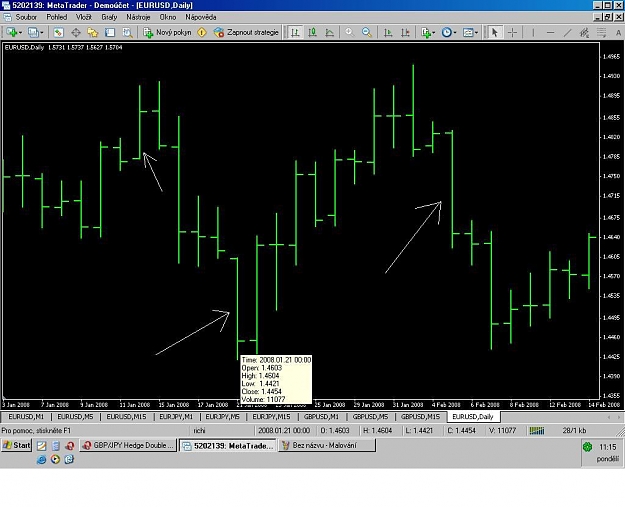Screen dimensions: 625x507
Task: Click the Profiles icon in toolbar
Action: 33,32
